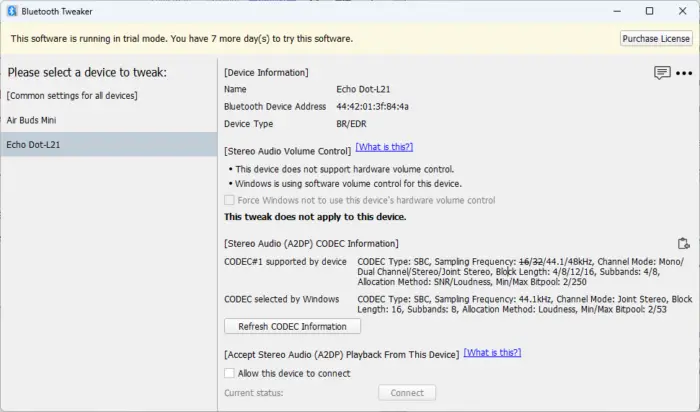
Task: Click the does not support hardware volume control text
Action: coord(344,169)
